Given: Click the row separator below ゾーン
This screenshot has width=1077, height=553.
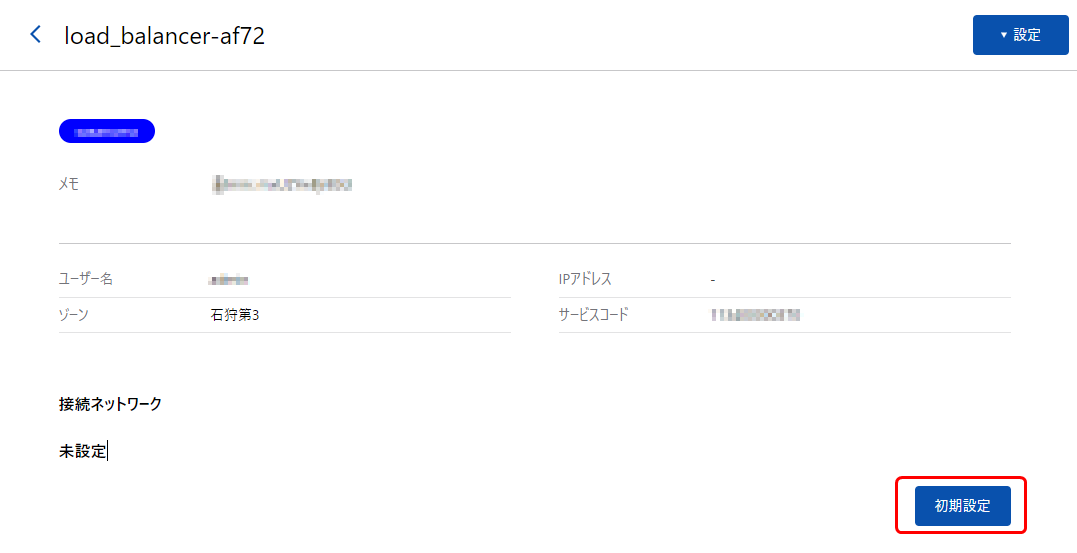Looking at the screenshot, I should 285,332.
